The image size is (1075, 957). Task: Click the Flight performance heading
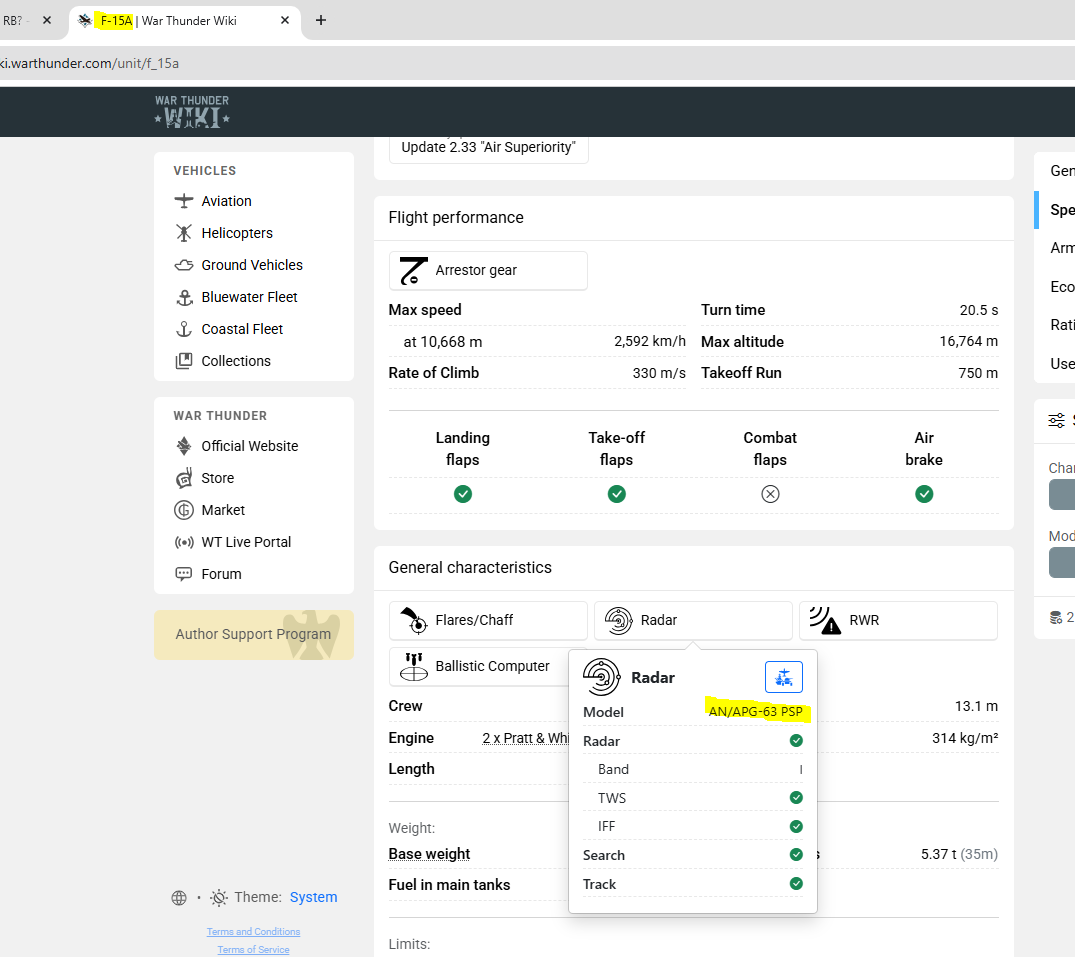tap(456, 217)
